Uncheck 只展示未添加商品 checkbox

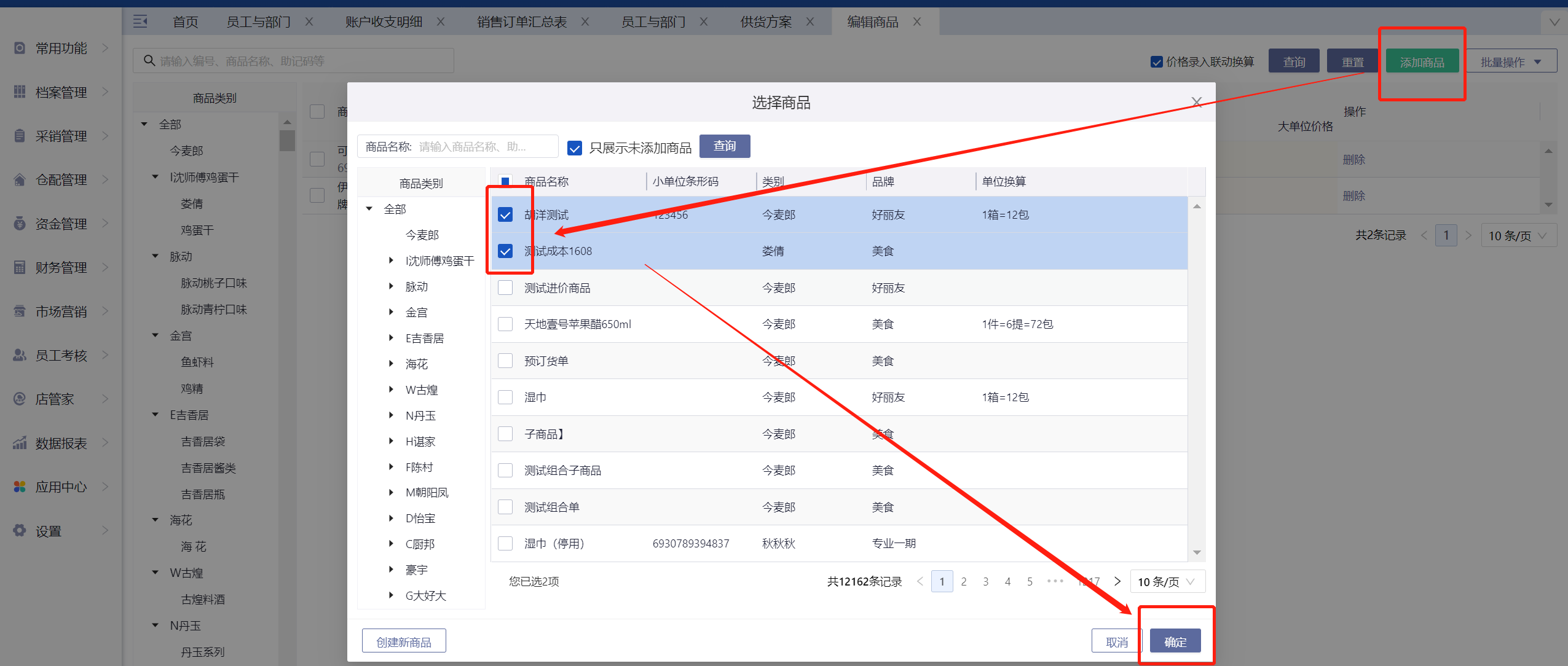[575, 147]
